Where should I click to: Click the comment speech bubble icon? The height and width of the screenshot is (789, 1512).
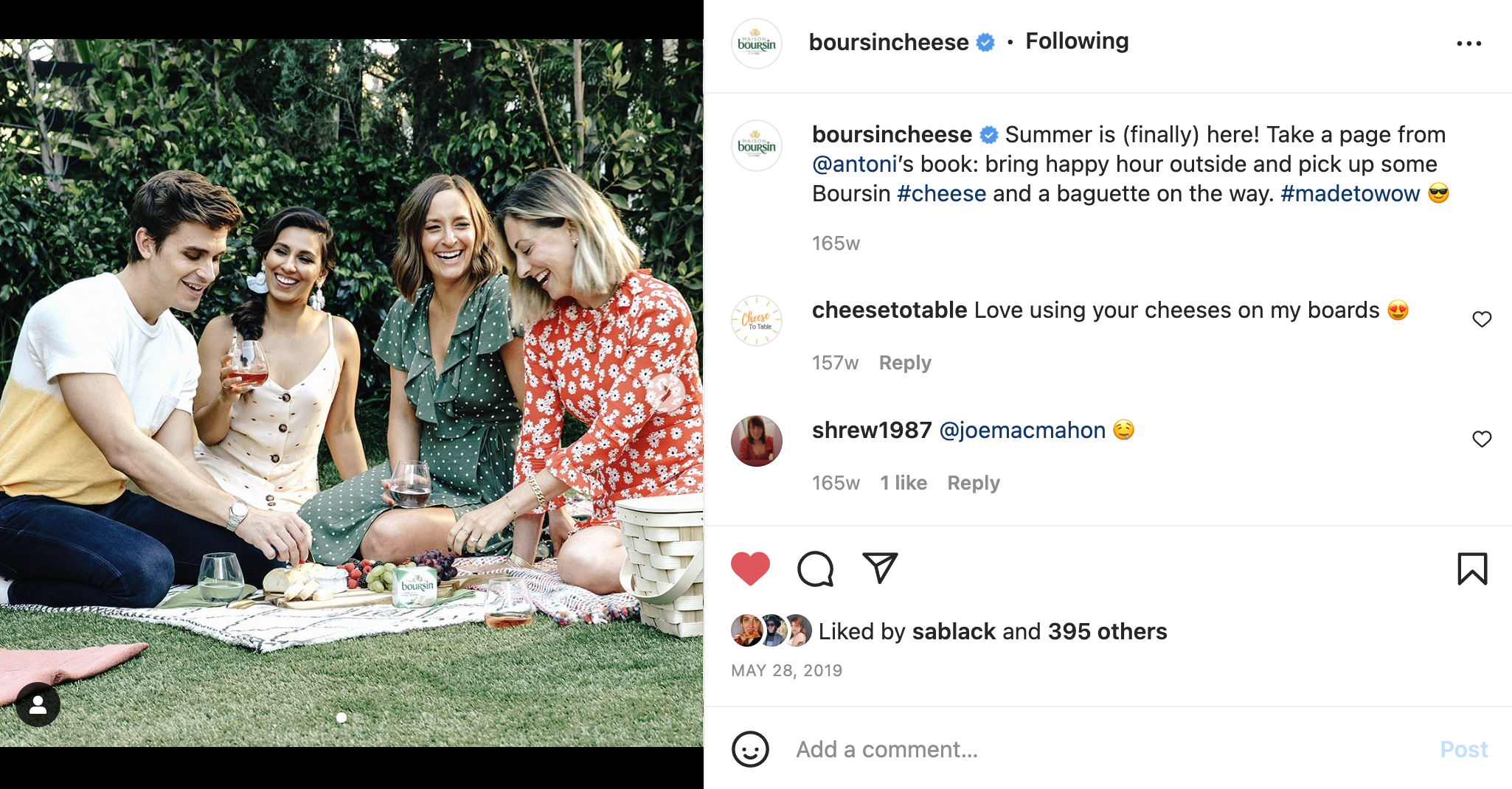tap(815, 569)
